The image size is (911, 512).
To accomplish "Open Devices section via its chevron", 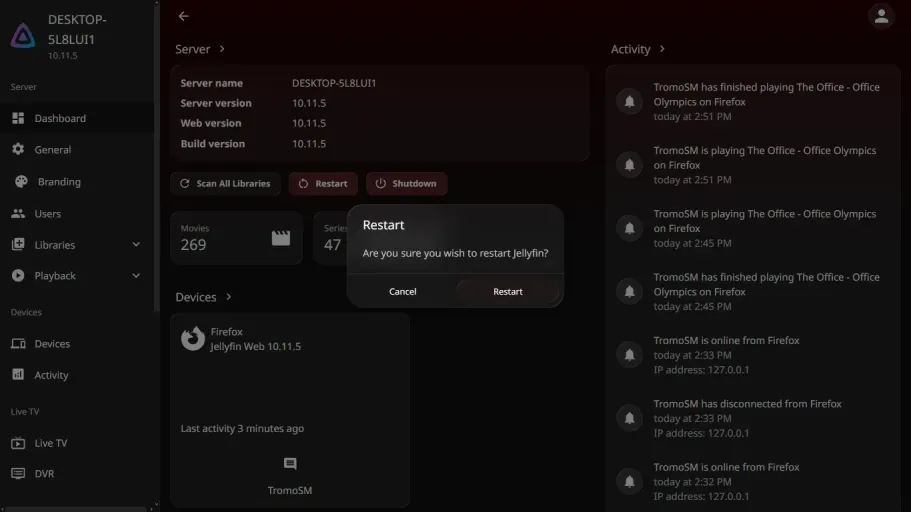I will point(228,297).
